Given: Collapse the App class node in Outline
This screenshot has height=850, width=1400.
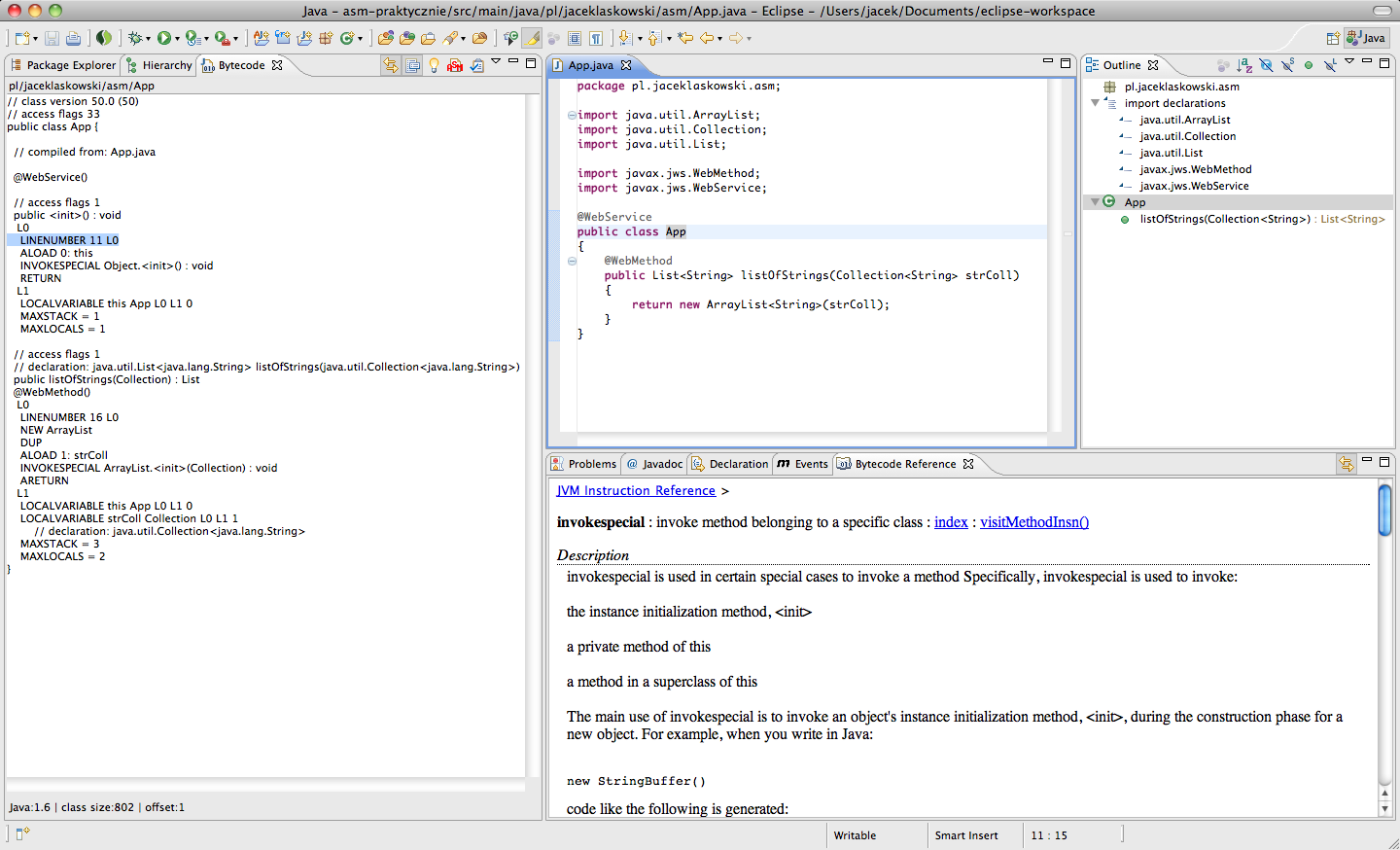Looking at the screenshot, I should pyautogui.click(x=1096, y=202).
